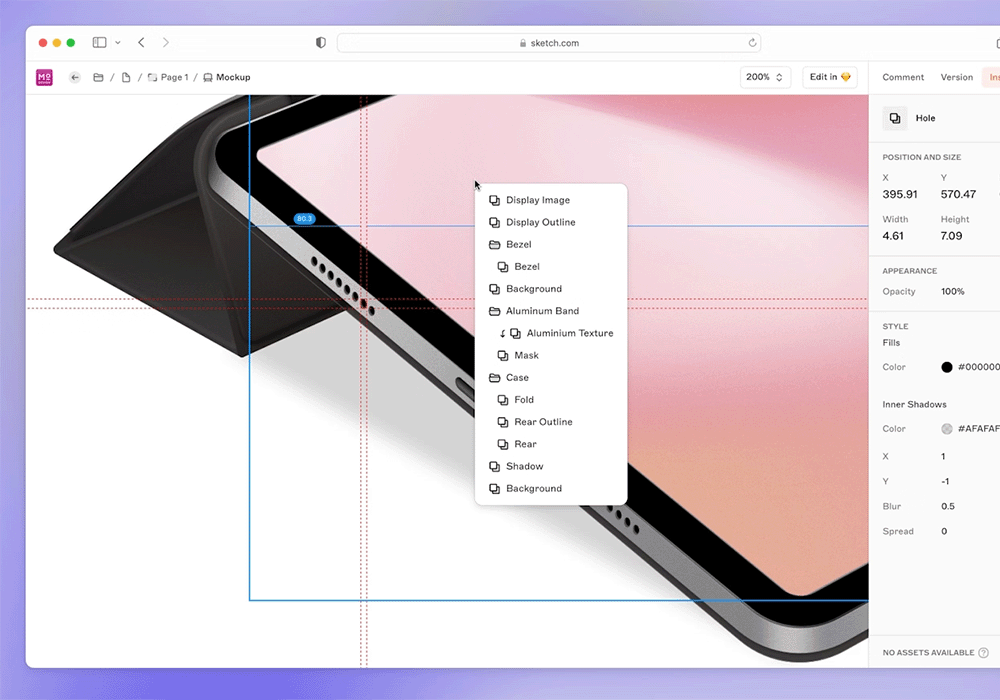
Task: Go forward in Safari history
Action: click(x=166, y=43)
